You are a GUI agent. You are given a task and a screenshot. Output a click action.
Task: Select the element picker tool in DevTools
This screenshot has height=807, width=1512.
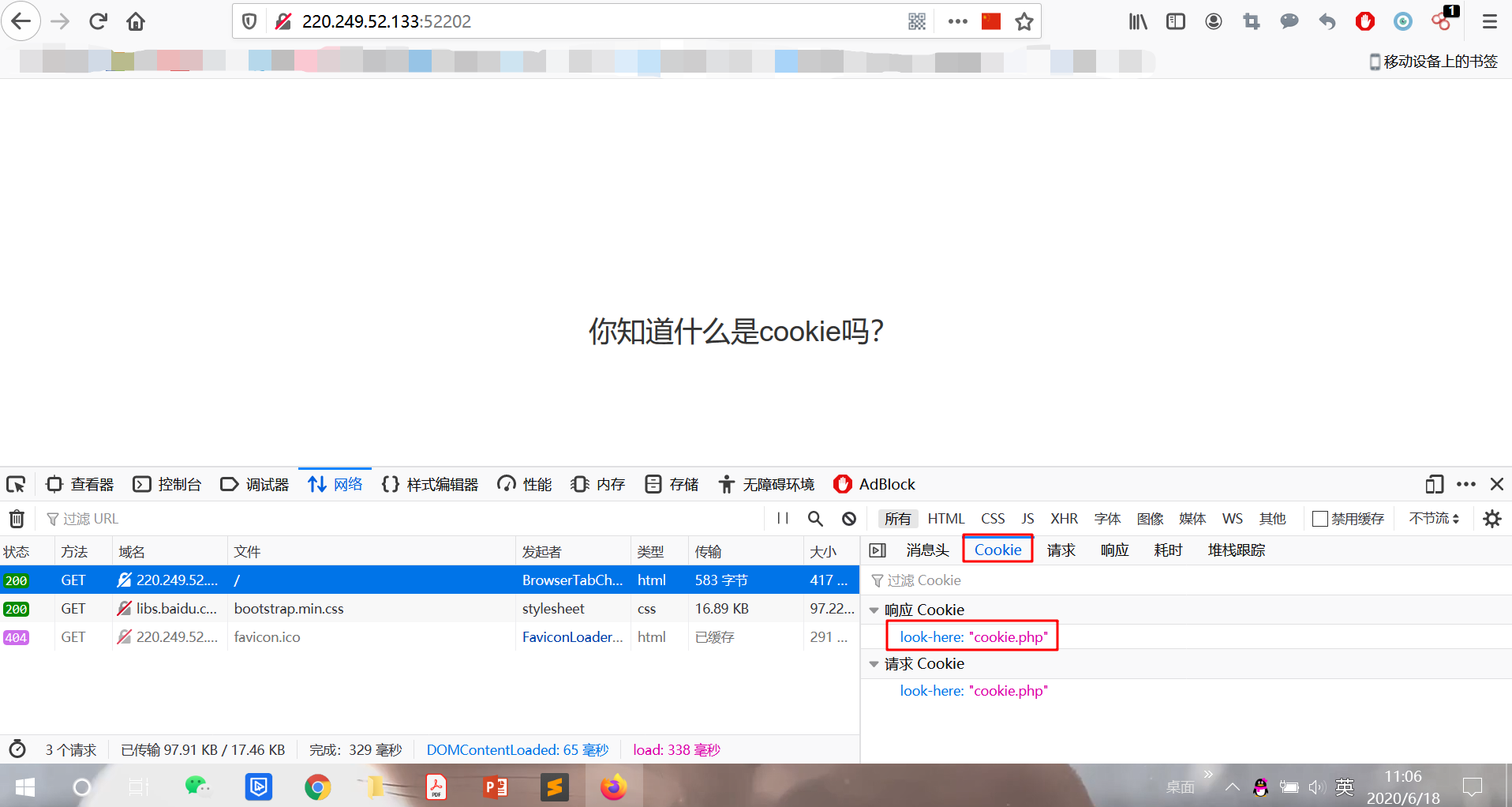[16, 484]
